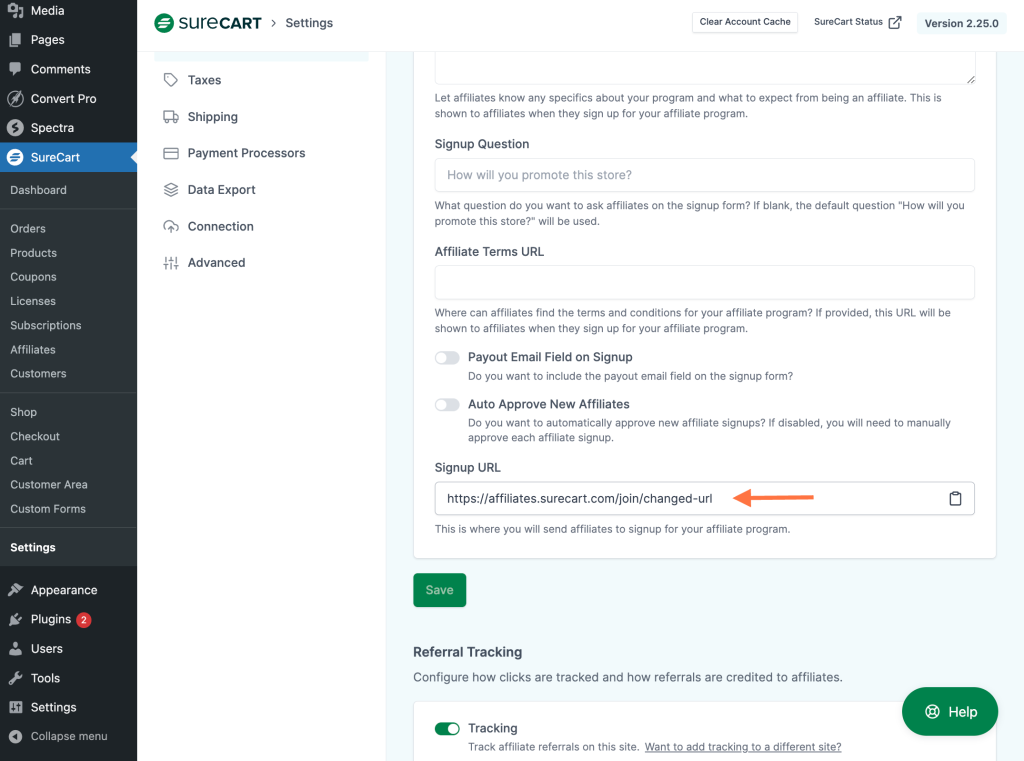
Task: Click the Connection cloud upload icon
Action: [171, 227]
